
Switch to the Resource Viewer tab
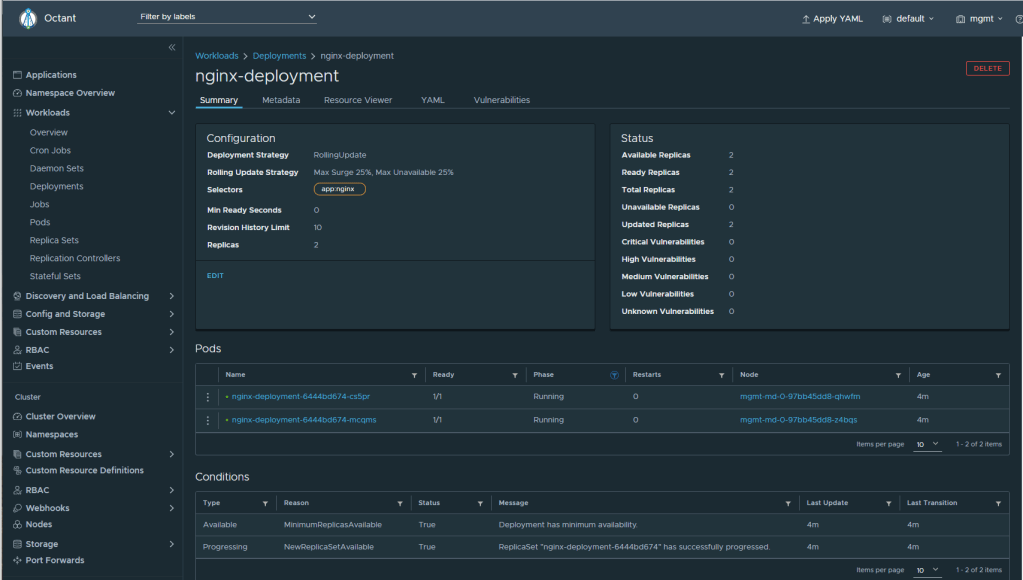tap(357, 100)
